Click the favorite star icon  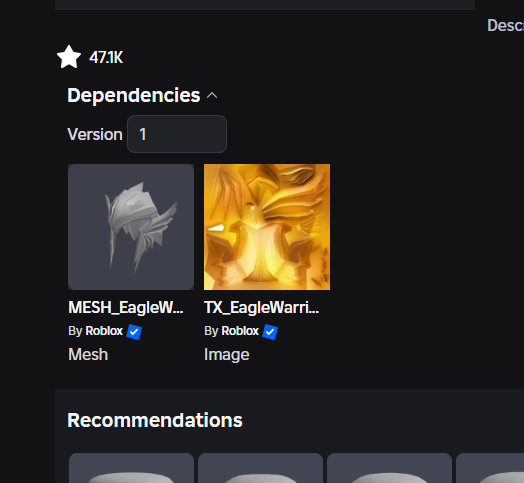point(69,57)
